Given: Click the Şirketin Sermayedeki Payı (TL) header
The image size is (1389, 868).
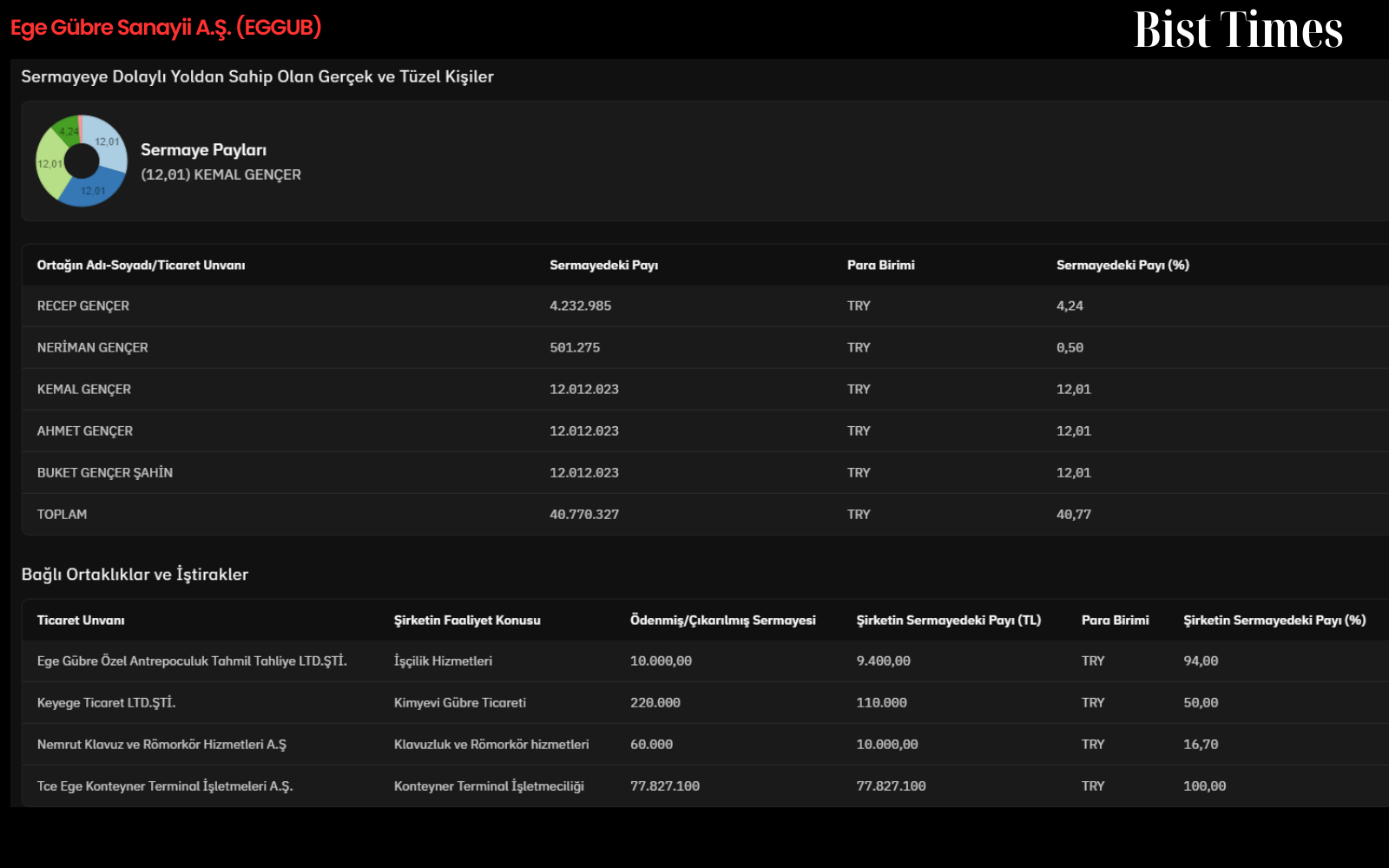Looking at the screenshot, I should point(948,620).
